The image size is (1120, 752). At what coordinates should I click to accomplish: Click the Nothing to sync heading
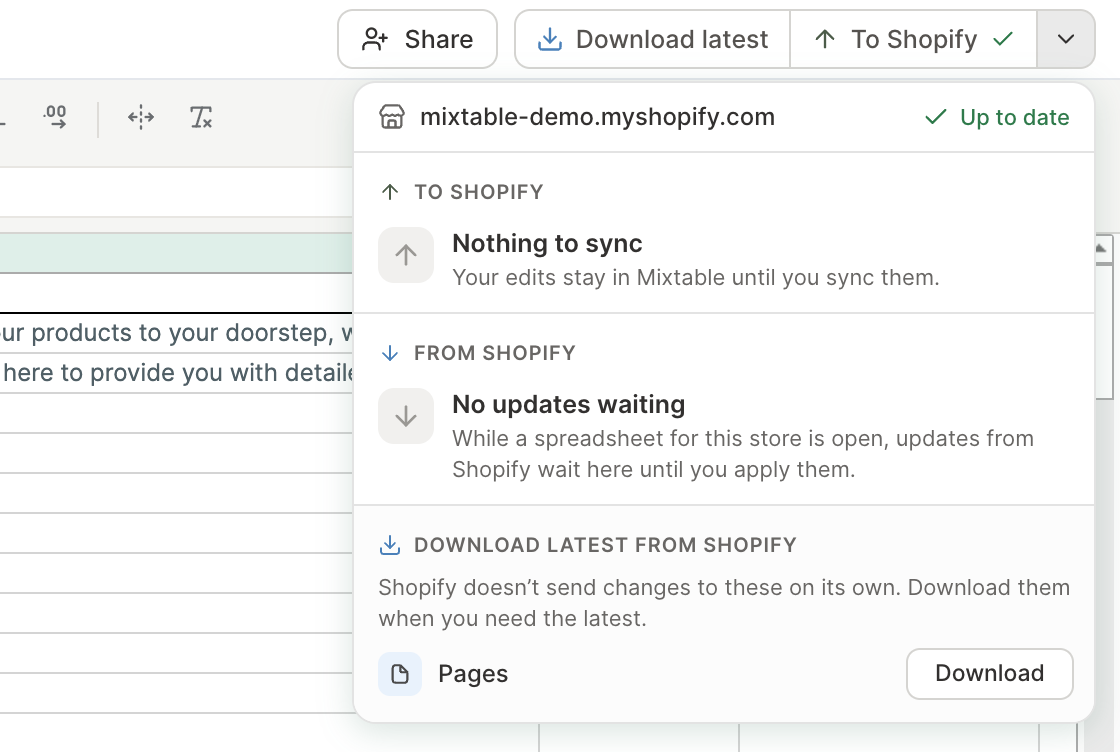coord(547,244)
